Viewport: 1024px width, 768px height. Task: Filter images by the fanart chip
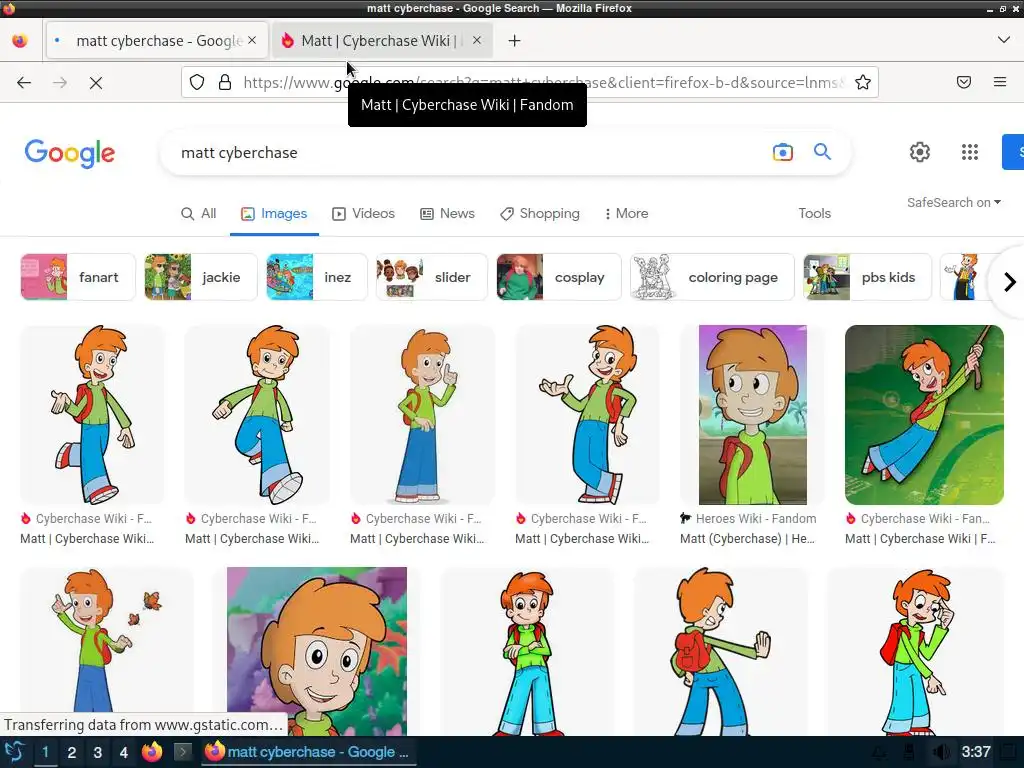(78, 277)
